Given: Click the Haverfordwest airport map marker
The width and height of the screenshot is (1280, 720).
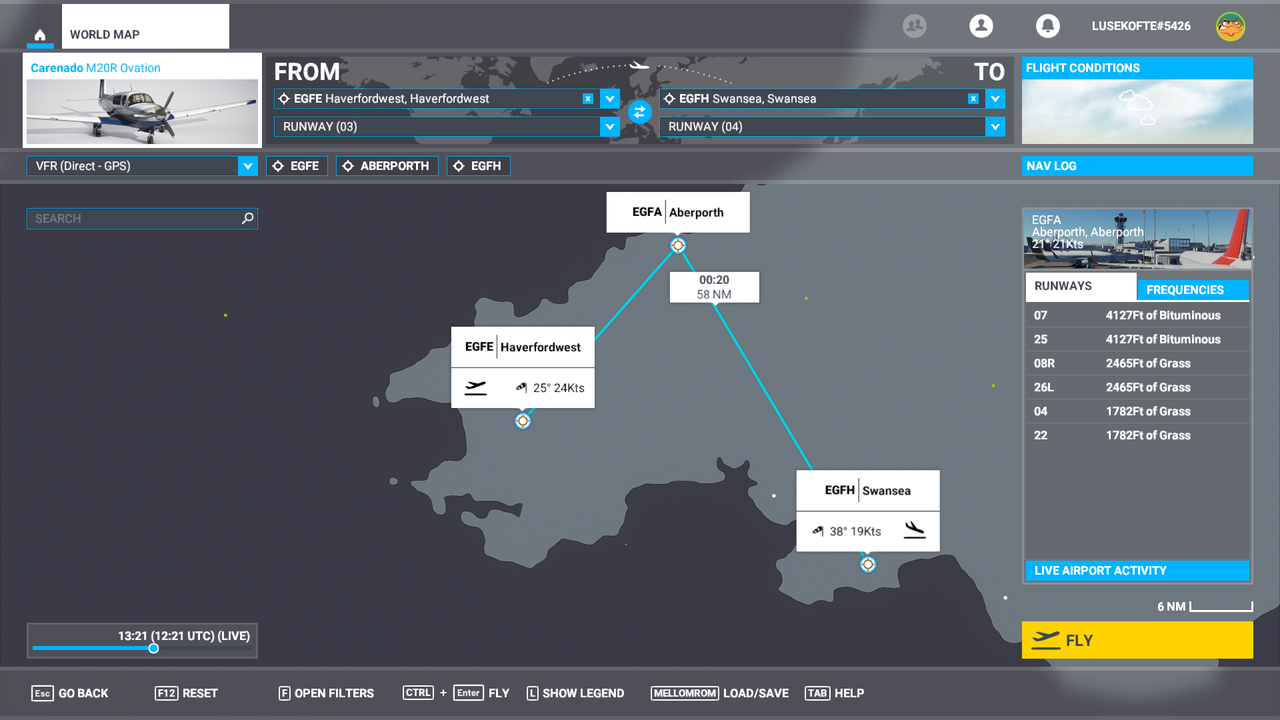Looking at the screenshot, I should coord(522,421).
